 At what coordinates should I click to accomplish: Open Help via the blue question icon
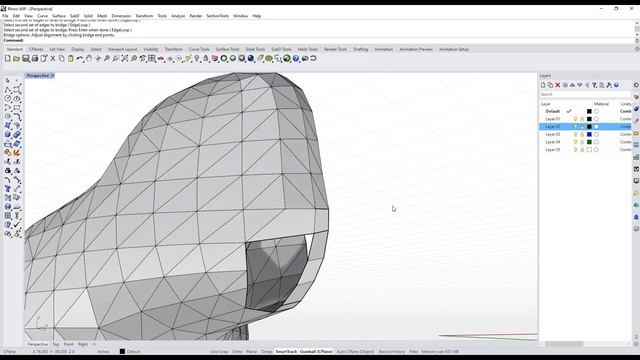click(x=296, y=59)
